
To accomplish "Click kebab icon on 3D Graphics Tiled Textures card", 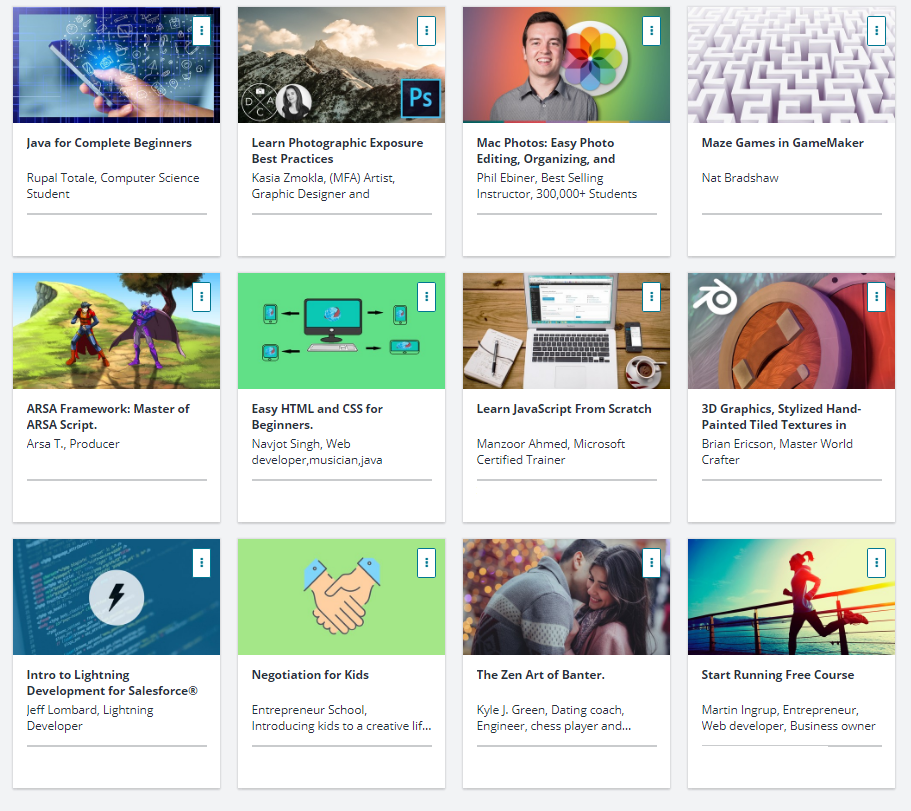I will 876,296.
